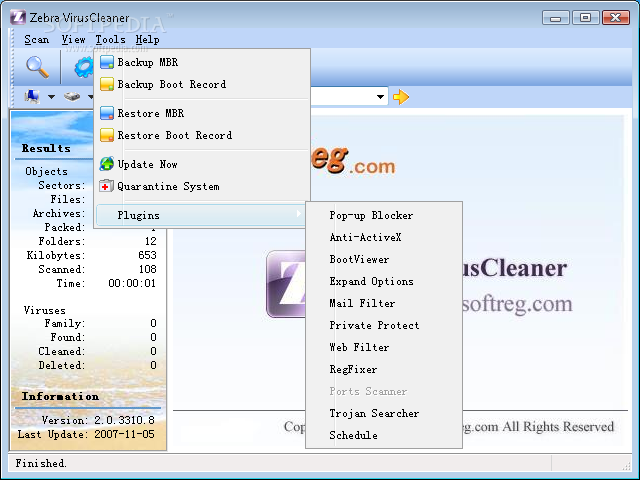Click the Backup MBR icon
The height and width of the screenshot is (480, 640).
(107, 62)
